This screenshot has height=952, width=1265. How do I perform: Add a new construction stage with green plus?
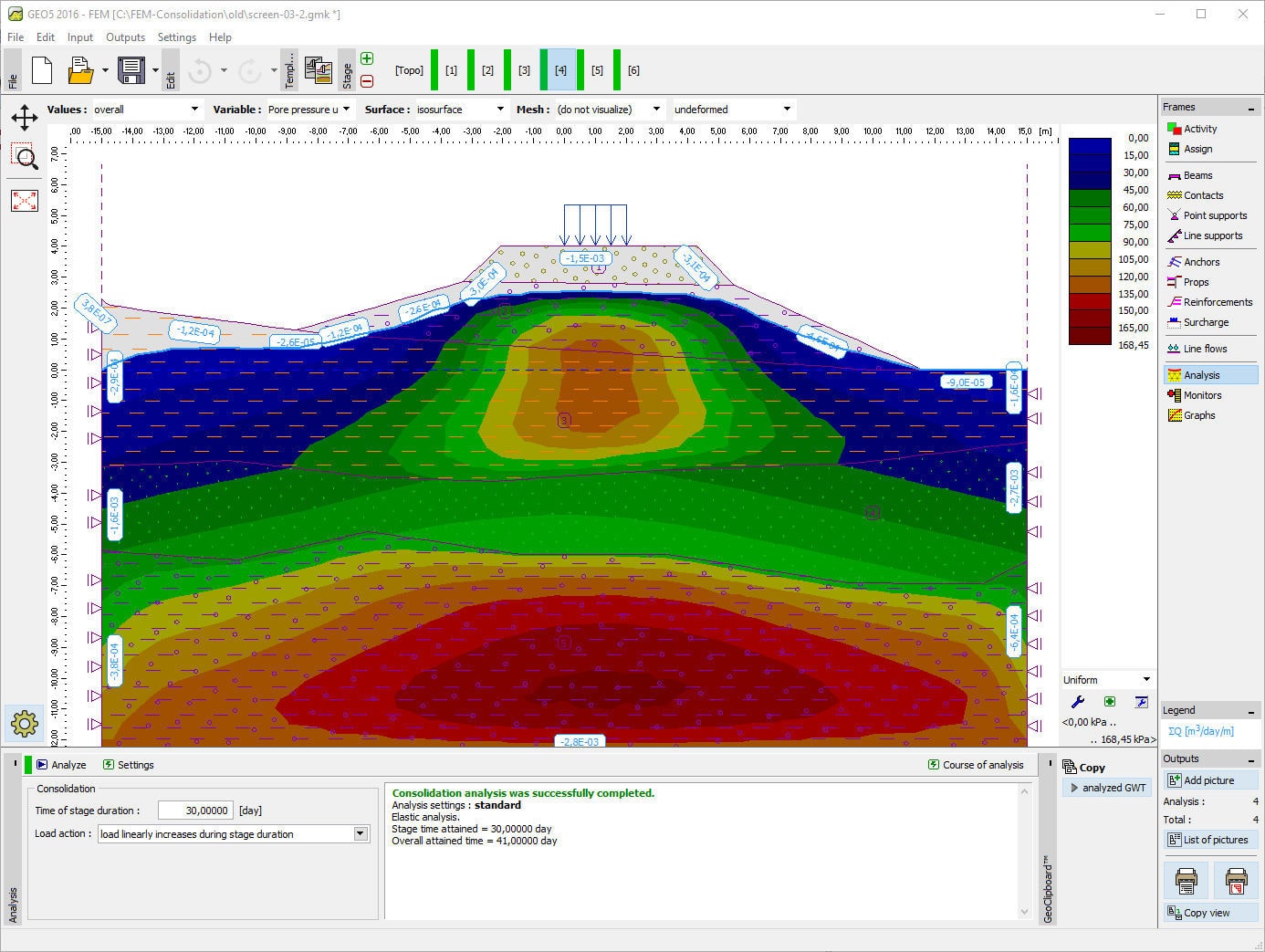coord(366,58)
